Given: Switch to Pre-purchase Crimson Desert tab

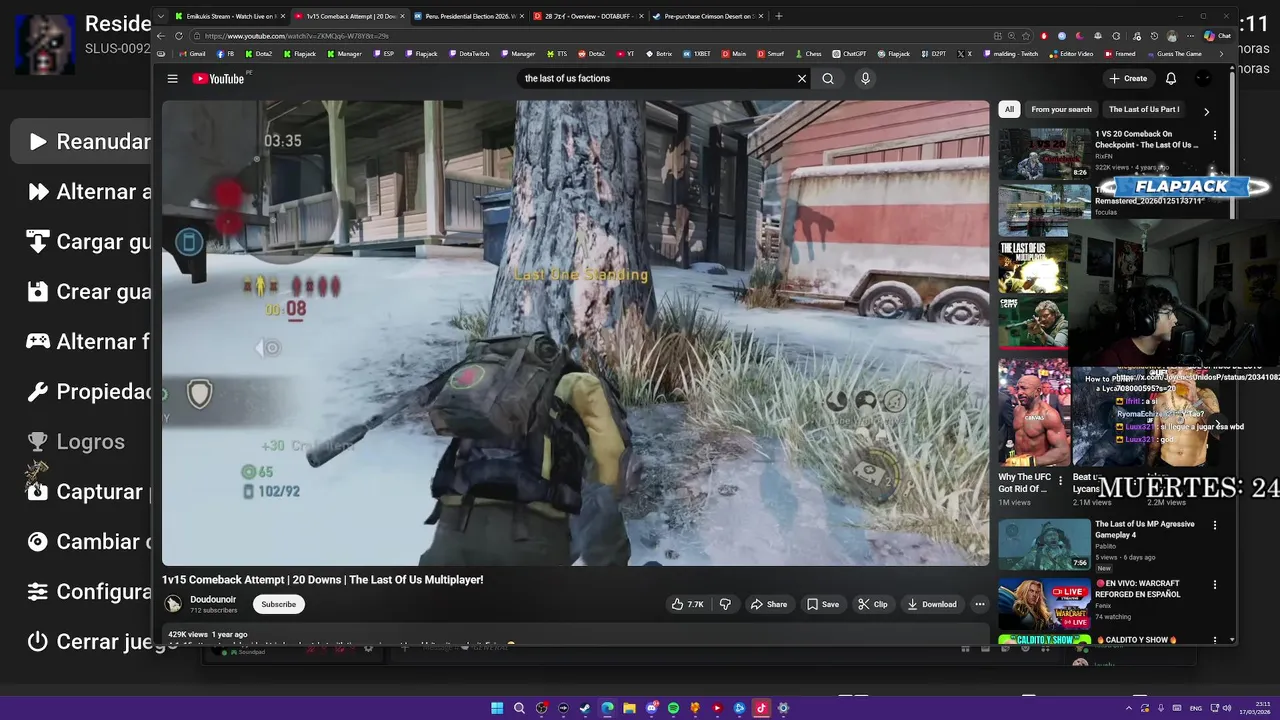Looking at the screenshot, I should tap(707, 16).
